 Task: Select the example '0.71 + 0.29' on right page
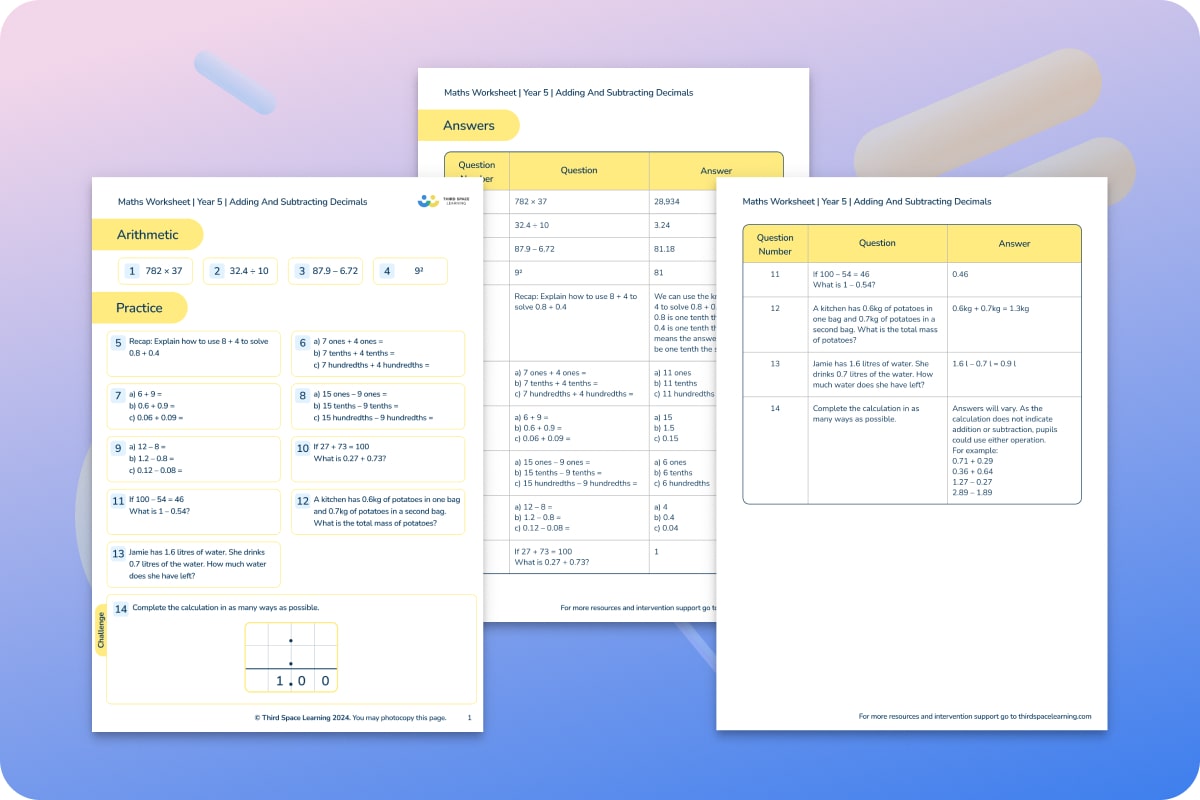click(973, 462)
